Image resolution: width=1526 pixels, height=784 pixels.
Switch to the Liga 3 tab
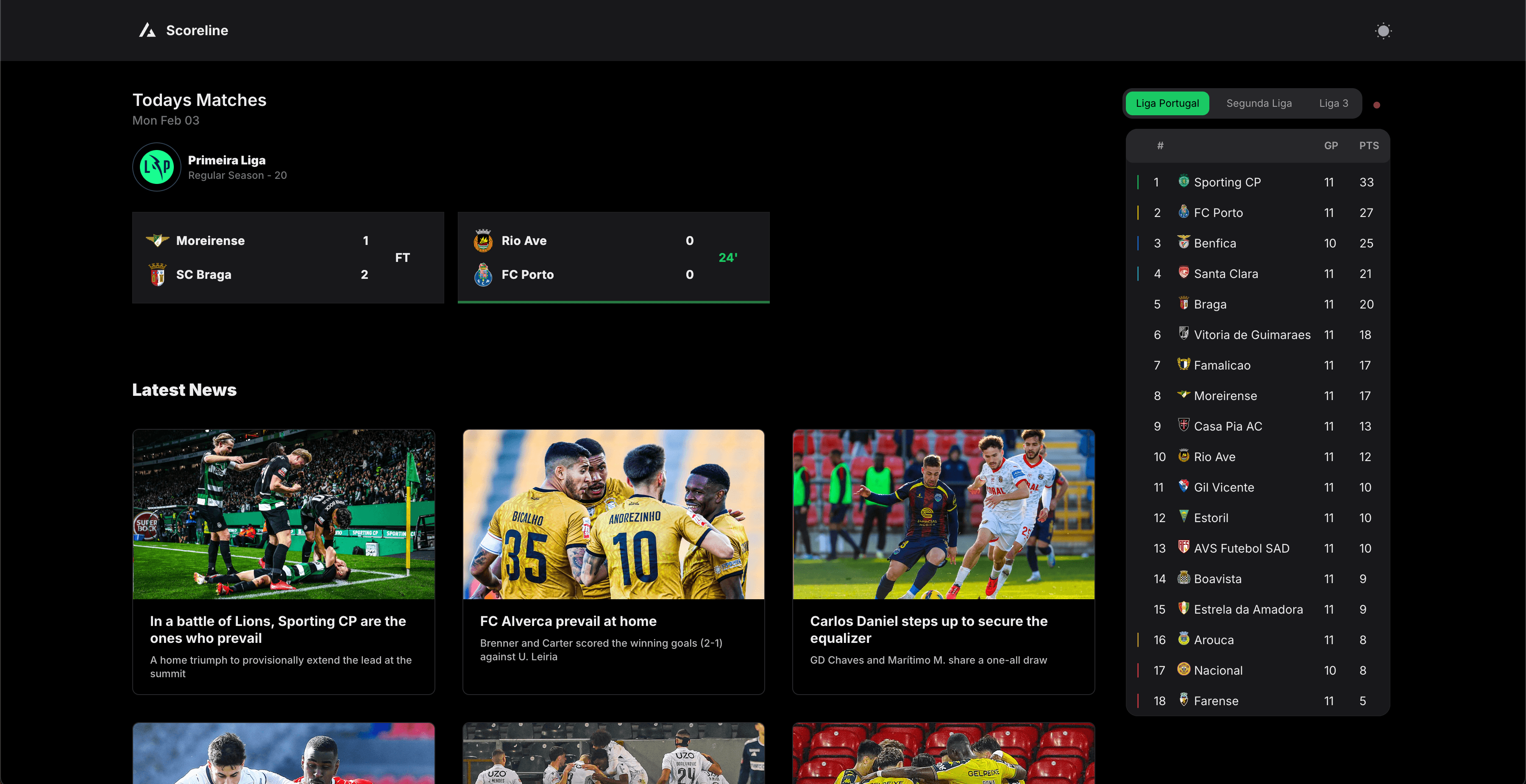tap(1334, 103)
